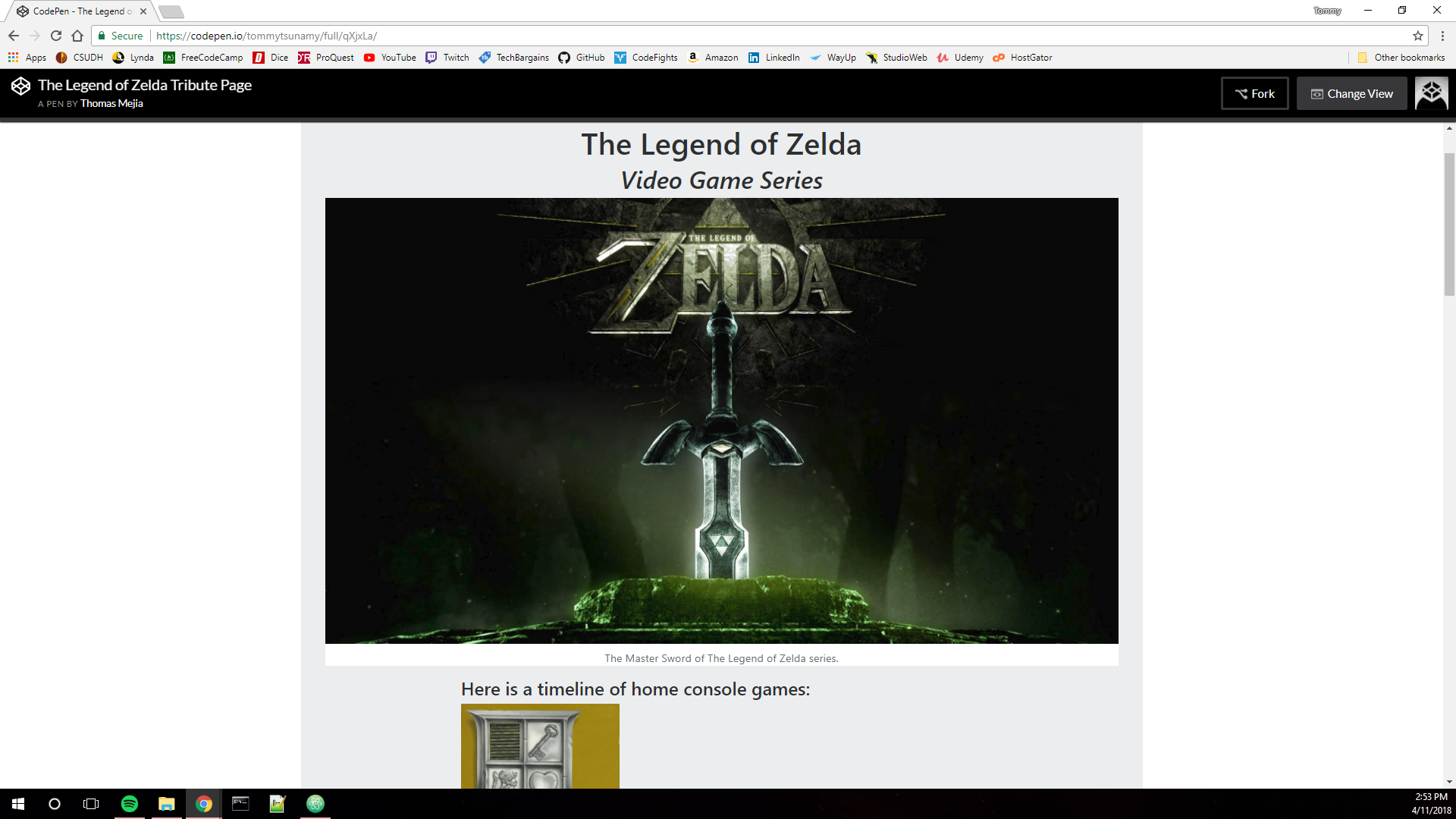The height and width of the screenshot is (819, 1456).
Task: Bookmark this page with the star icon
Action: (1418, 36)
